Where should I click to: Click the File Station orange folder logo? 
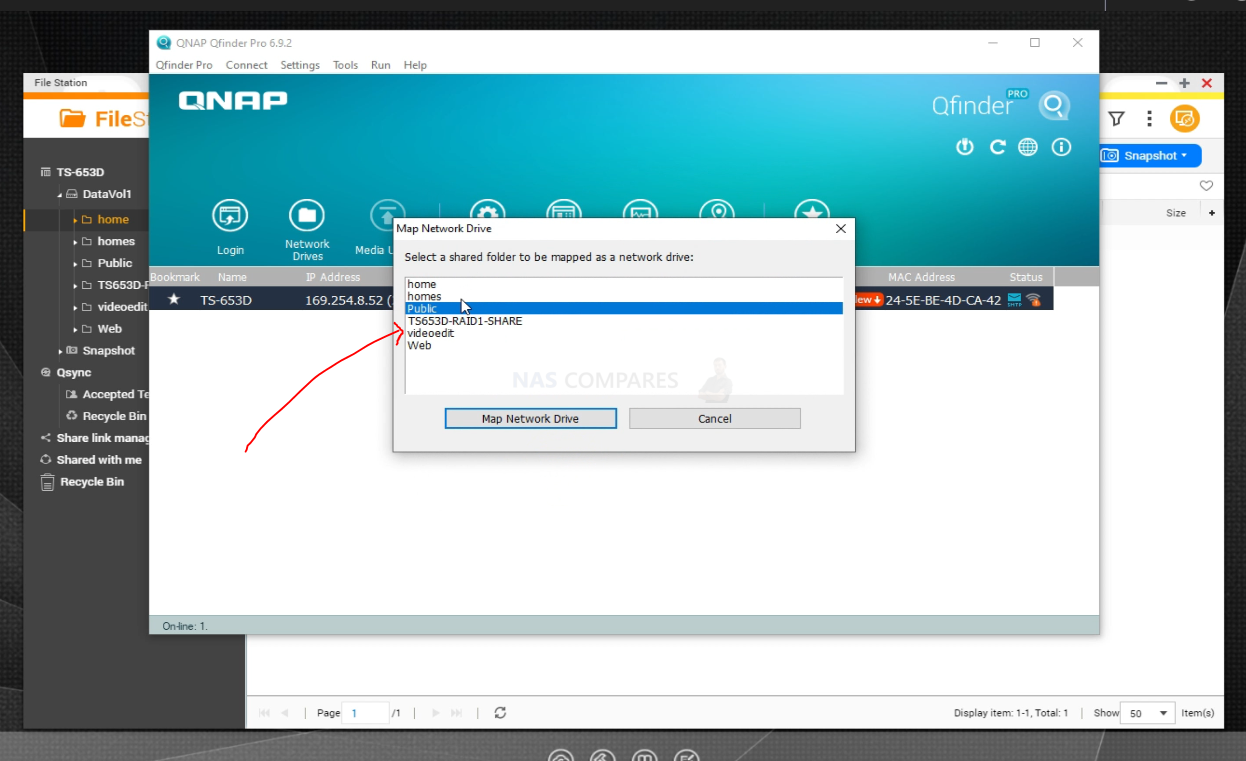(x=72, y=119)
